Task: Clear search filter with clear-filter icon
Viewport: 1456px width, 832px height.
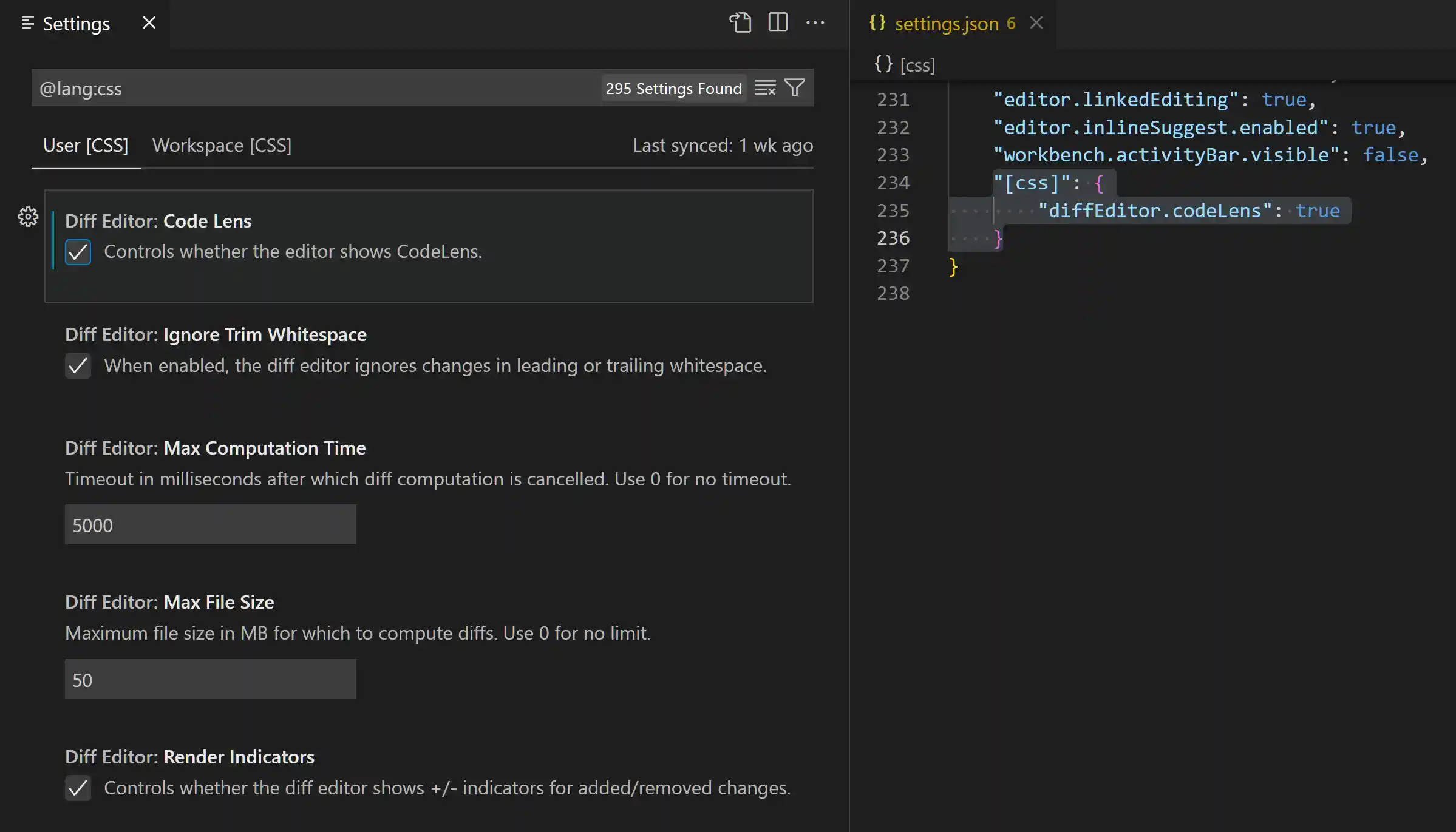Action: [765, 87]
